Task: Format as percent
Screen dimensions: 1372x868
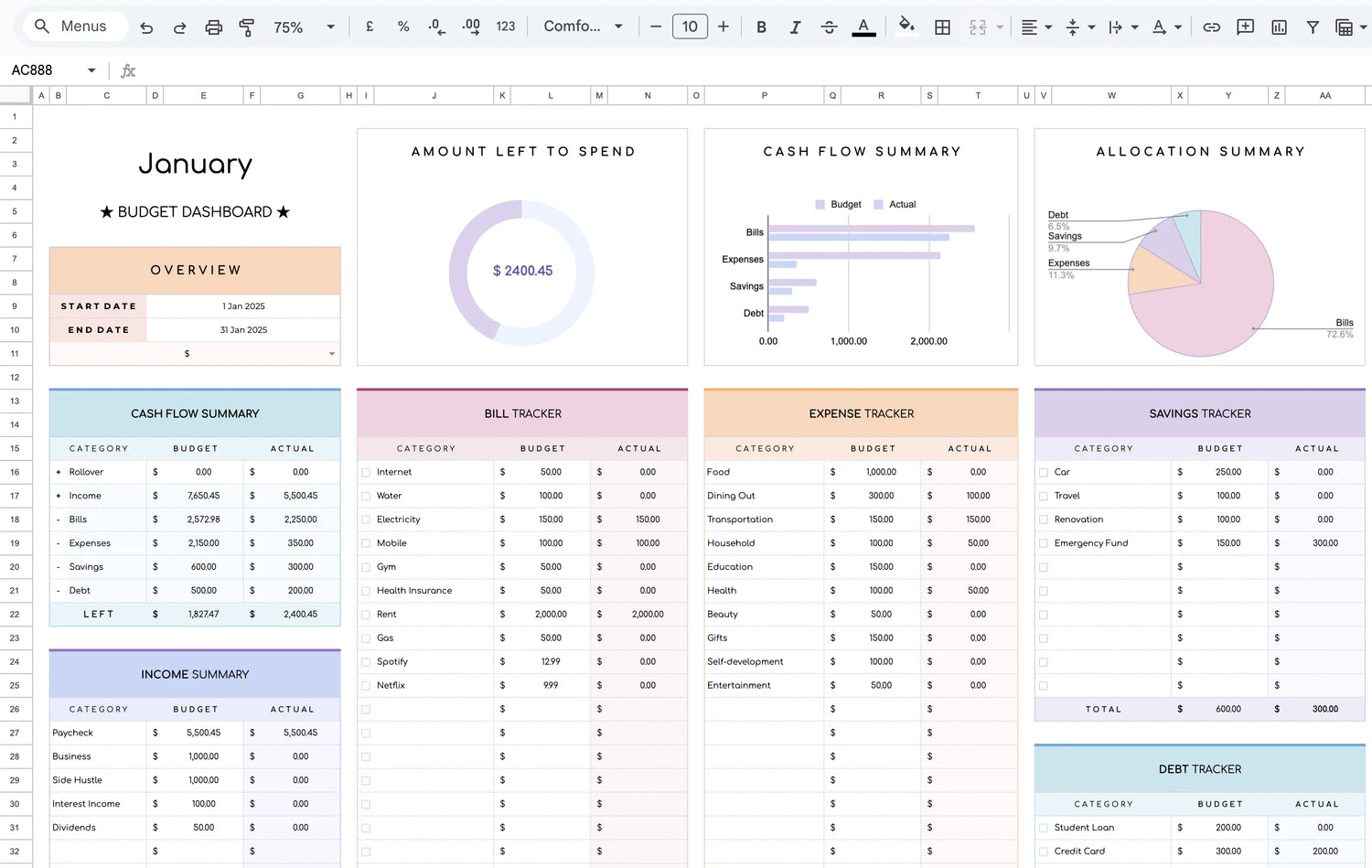Action: [x=403, y=27]
